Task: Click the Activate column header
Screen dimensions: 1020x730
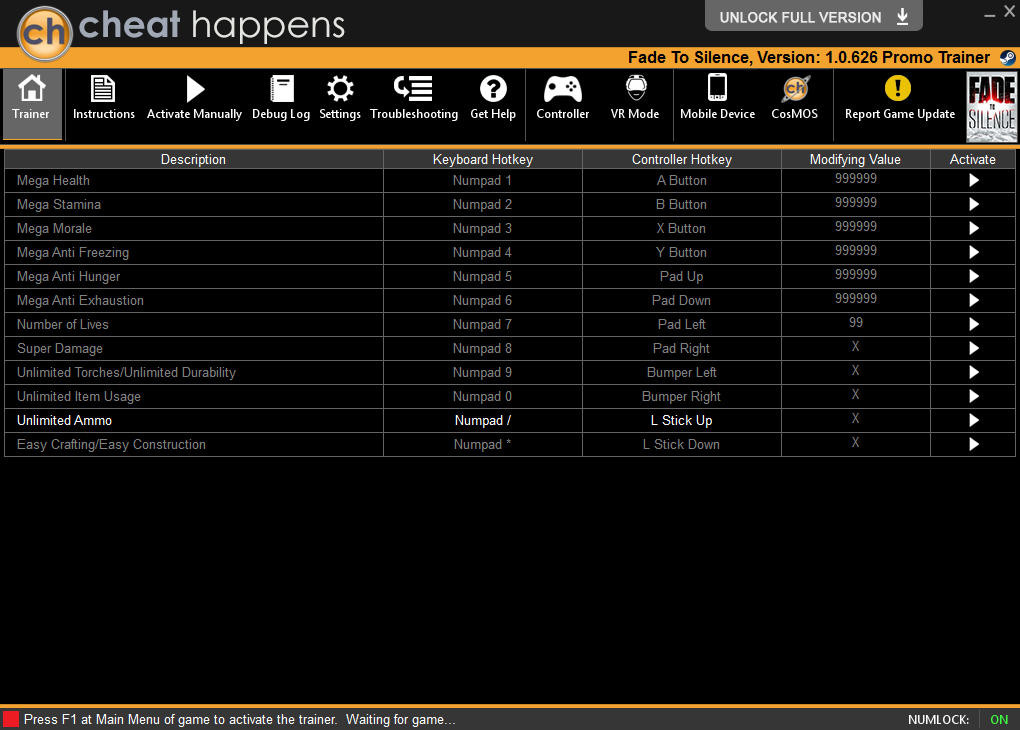Action: click(973, 159)
